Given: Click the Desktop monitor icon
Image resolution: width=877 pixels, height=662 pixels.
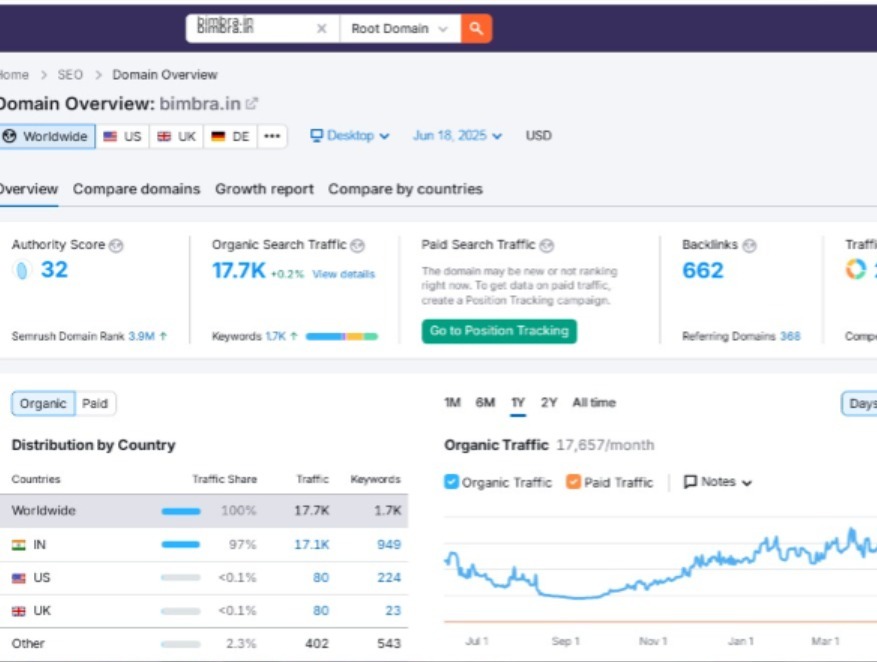Looking at the screenshot, I should coord(317,135).
